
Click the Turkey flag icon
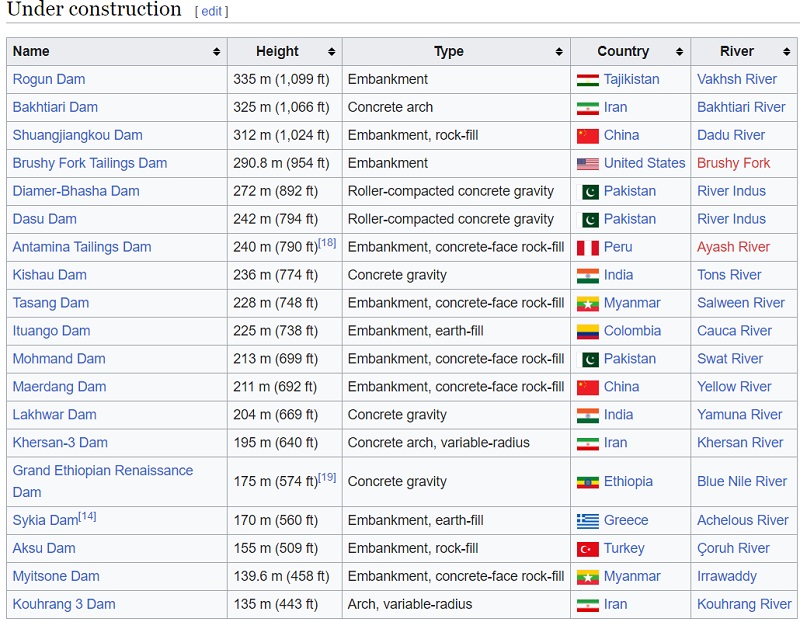pos(588,549)
